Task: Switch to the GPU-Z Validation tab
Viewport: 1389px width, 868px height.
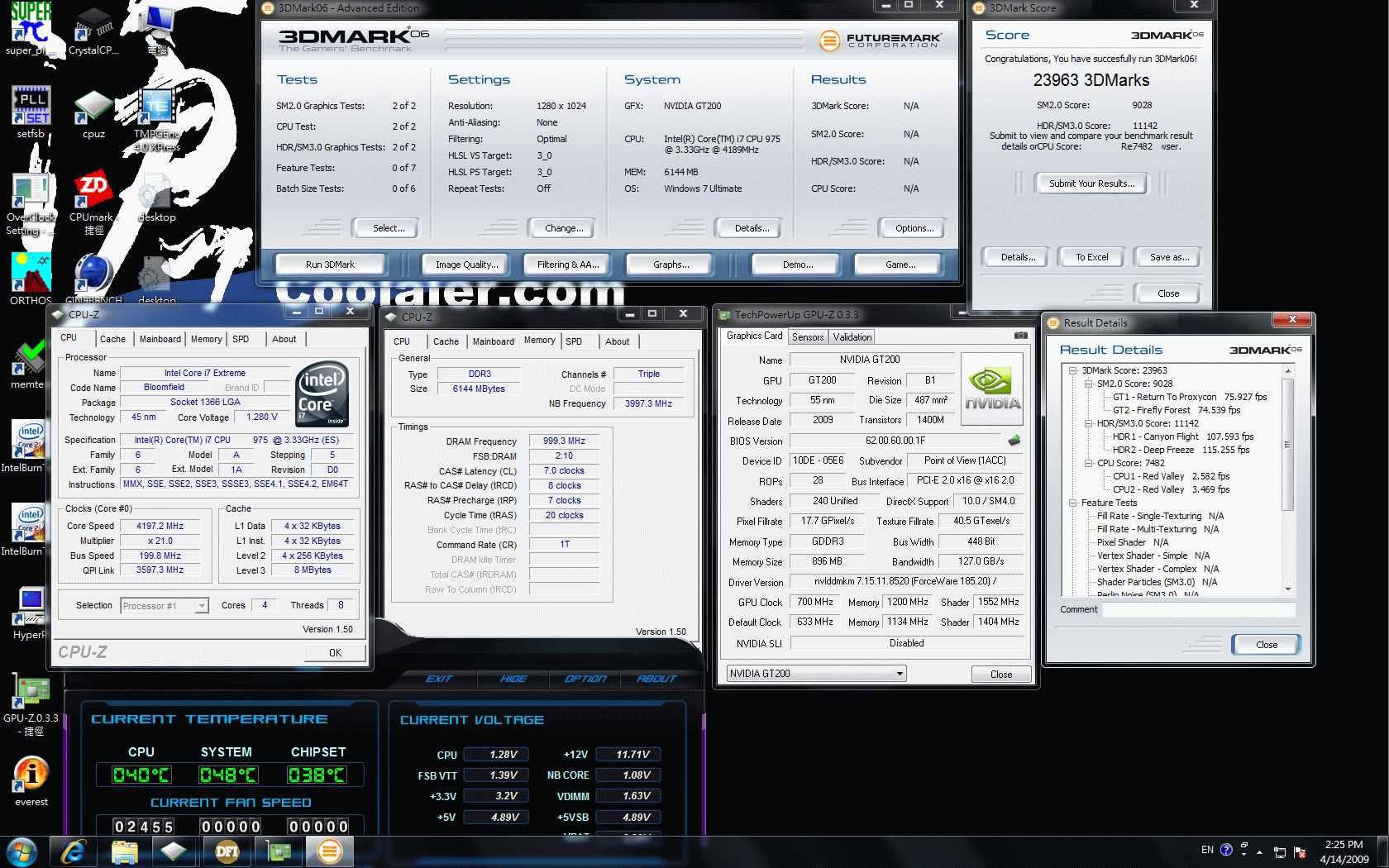Action: click(852, 337)
